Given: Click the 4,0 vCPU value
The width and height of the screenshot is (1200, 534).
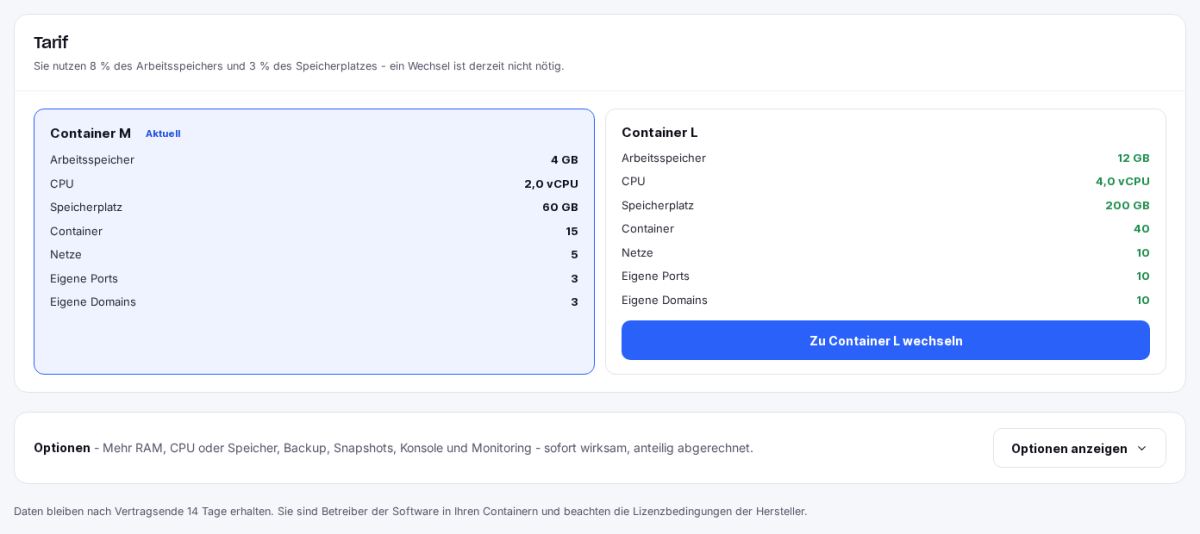Looking at the screenshot, I should click(x=1122, y=181).
